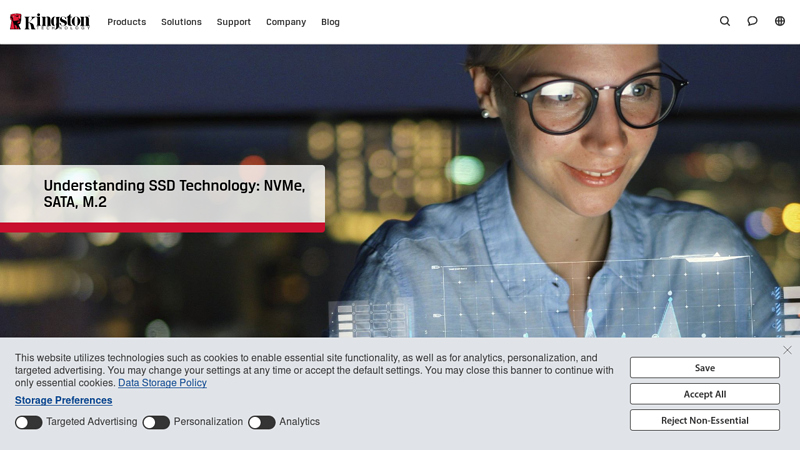Expand the Solutions menu
Viewport: 800px width, 450px height.
[181, 22]
